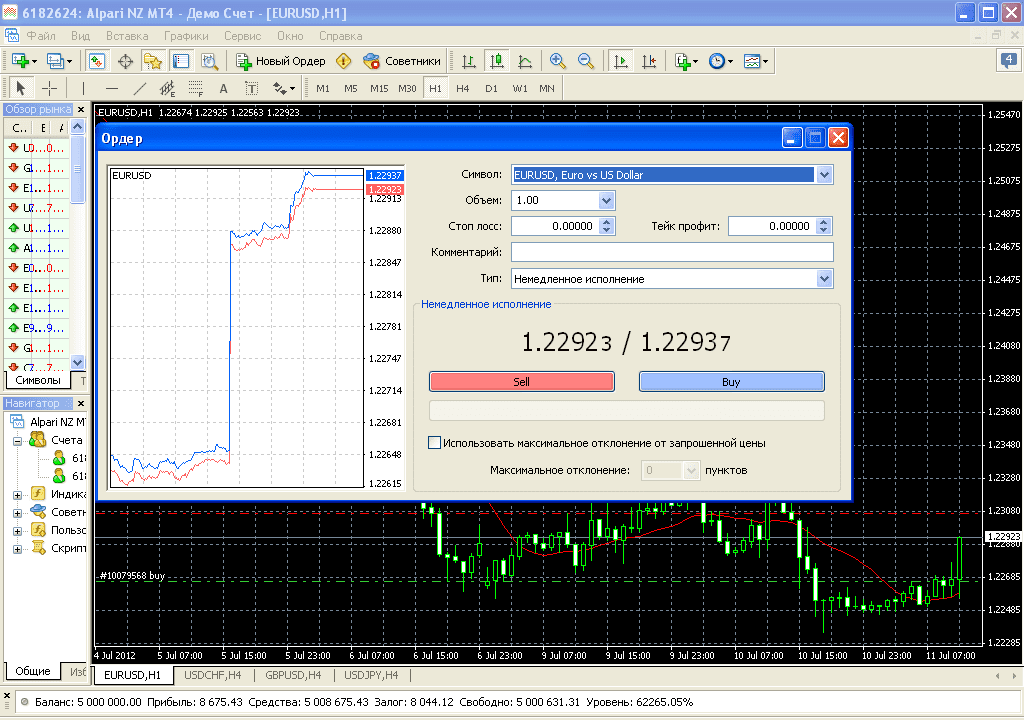Open the Profiles toolbar icon
Image resolution: width=1024 pixels, height=720 pixels.
pyautogui.click(x=59, y=61)
